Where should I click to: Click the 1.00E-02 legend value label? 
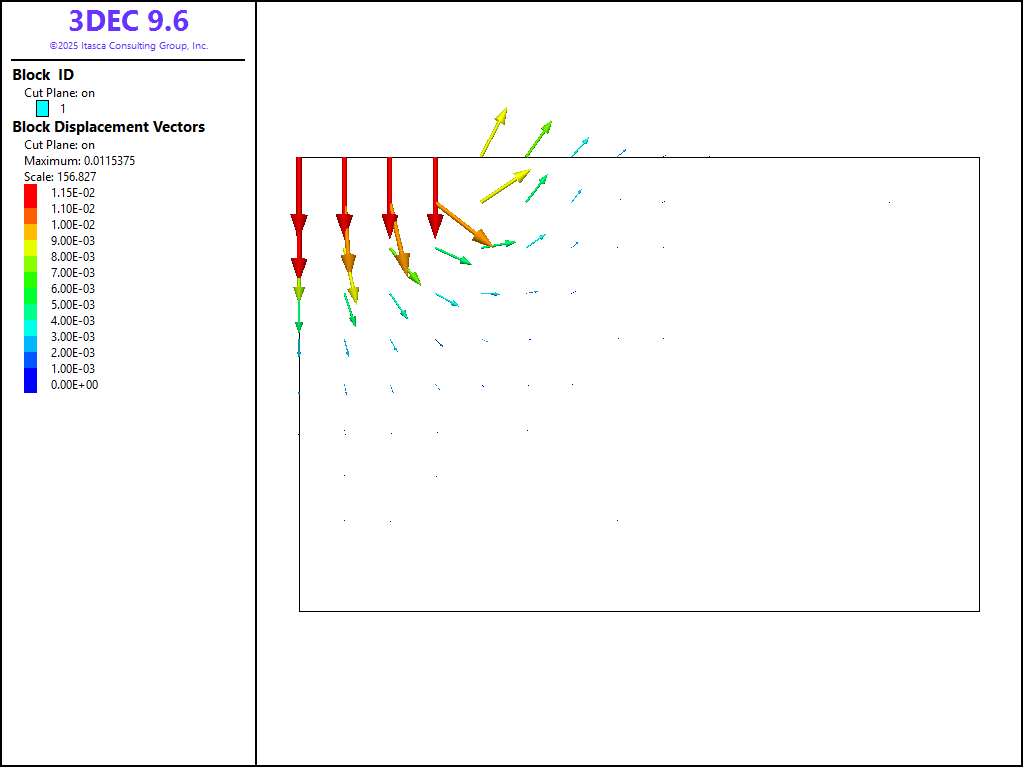click(x=74, y=225)
